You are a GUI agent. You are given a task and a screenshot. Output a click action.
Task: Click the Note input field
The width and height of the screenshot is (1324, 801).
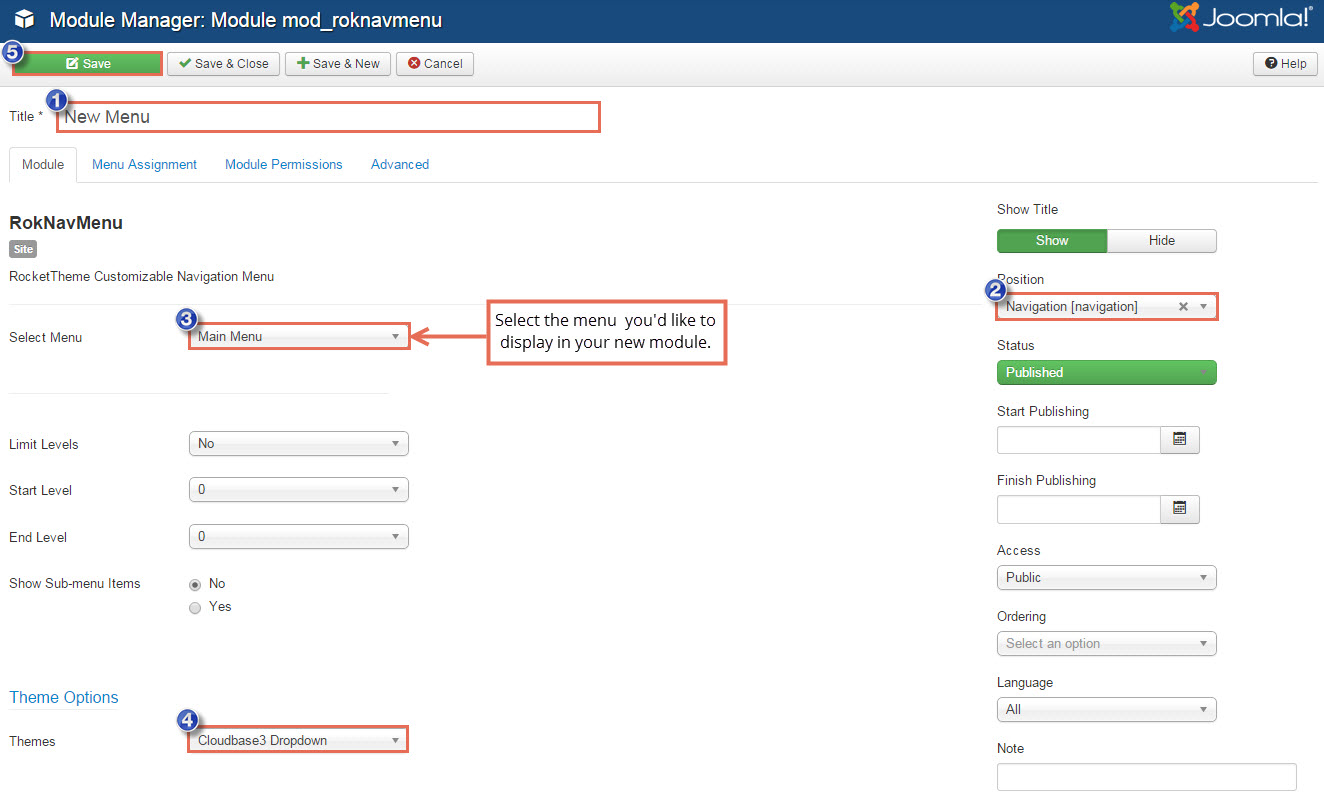1147,777
